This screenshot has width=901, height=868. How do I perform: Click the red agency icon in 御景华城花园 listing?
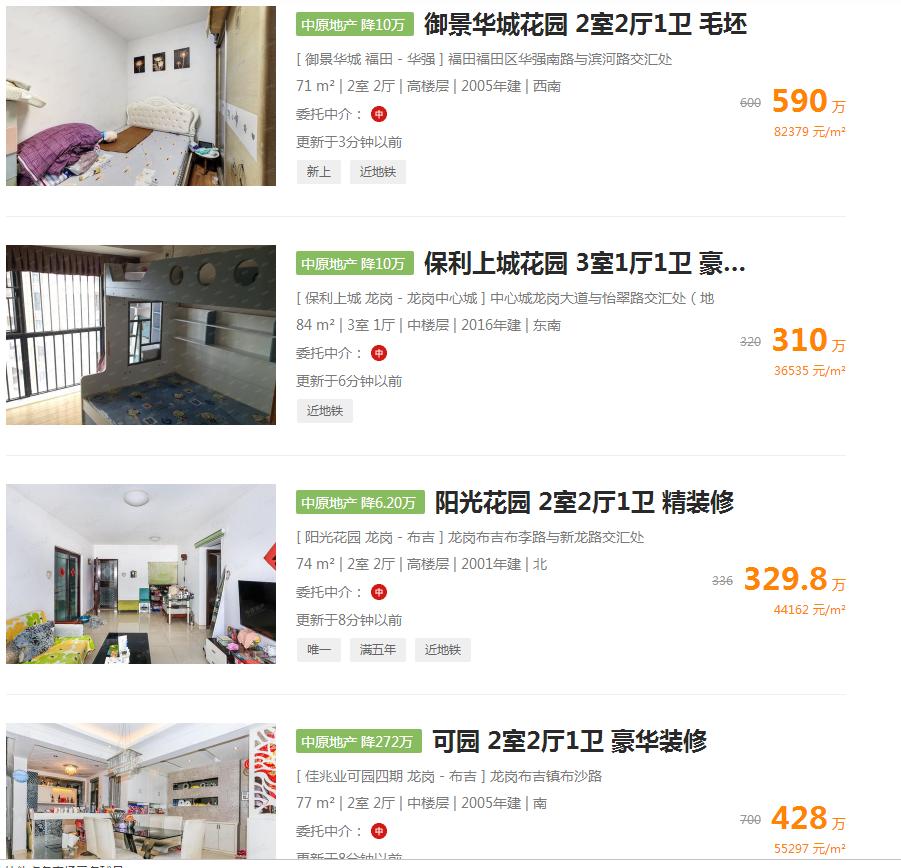[x=379, y=114]
